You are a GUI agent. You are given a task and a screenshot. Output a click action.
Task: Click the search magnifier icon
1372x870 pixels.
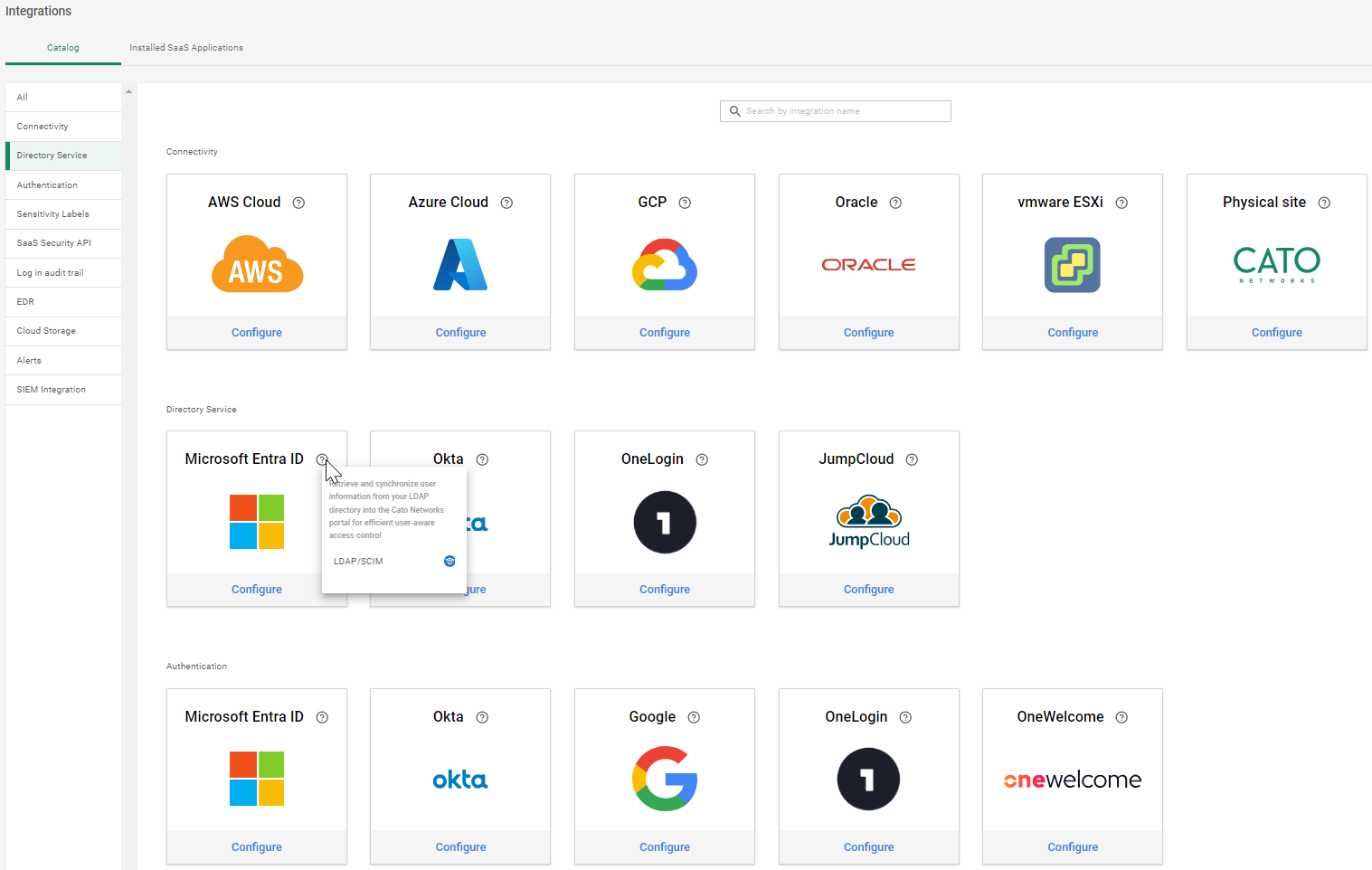tap(735, 111)
